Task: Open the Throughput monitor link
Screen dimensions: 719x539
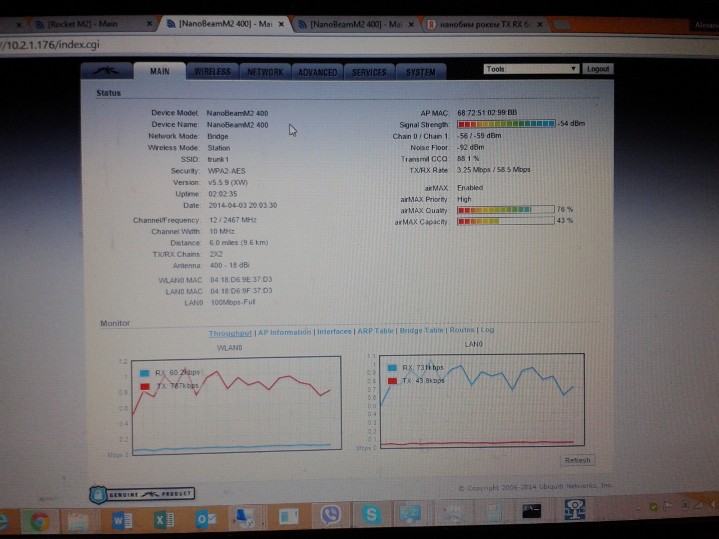Action: [x=230, y=333]
